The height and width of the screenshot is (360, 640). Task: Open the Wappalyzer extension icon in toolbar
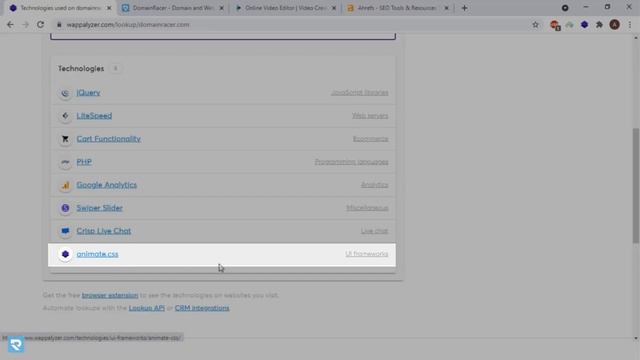click(x=584, y=25)
